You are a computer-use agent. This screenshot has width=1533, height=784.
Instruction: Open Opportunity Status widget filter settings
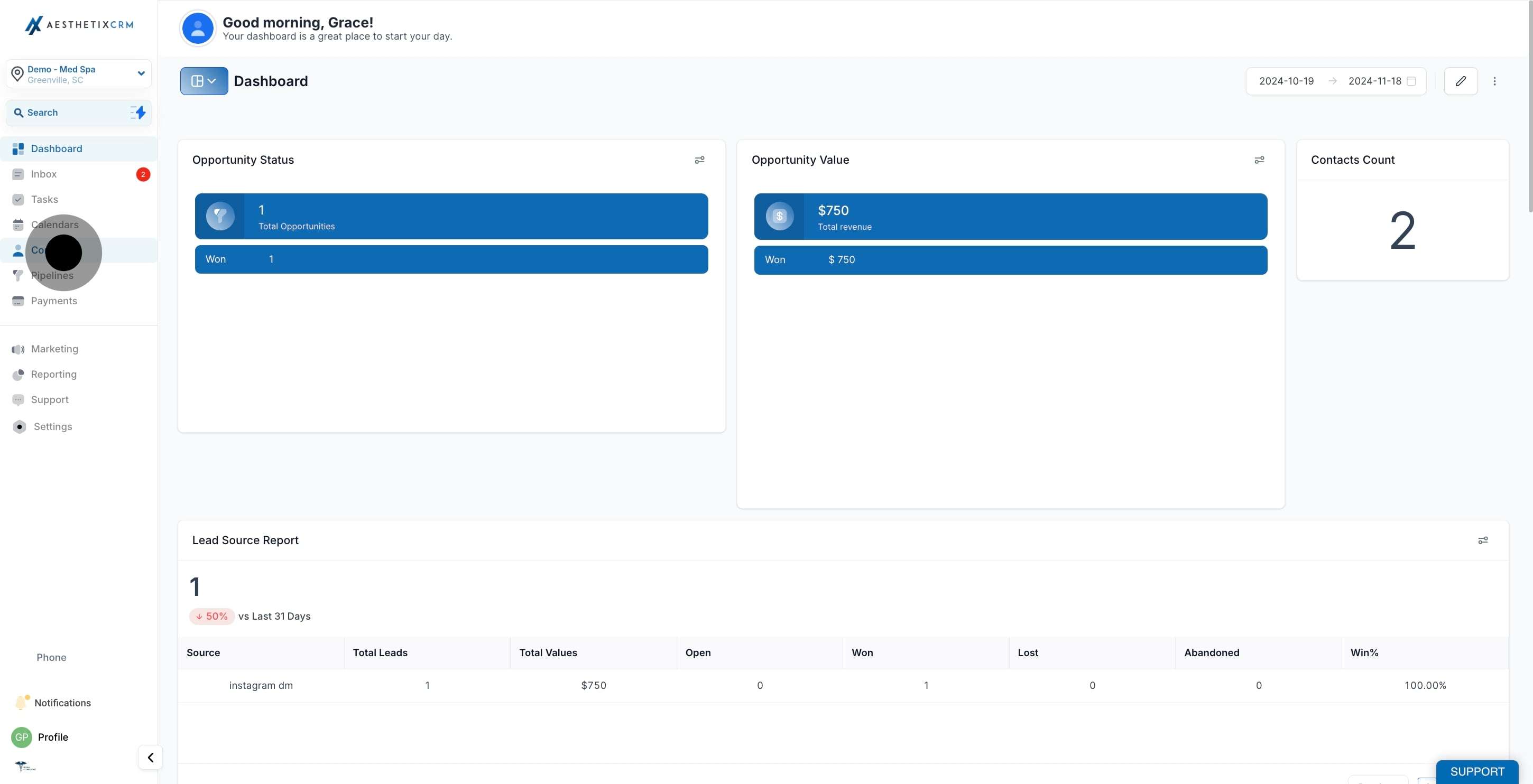(700, 160)
